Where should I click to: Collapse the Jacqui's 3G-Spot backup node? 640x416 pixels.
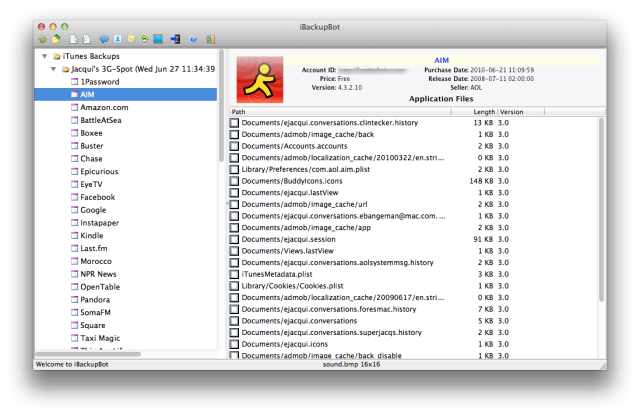coord(53,69)
